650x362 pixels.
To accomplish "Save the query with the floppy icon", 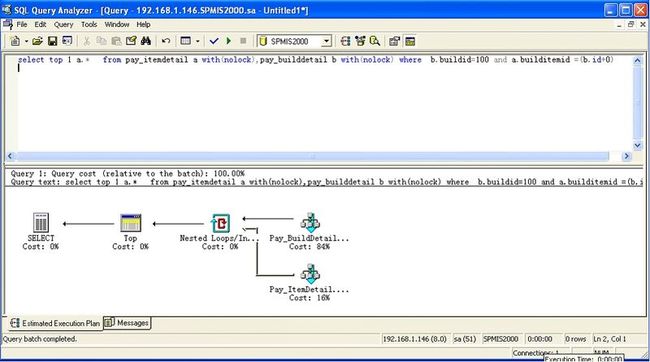I will [x=52, y=41].
